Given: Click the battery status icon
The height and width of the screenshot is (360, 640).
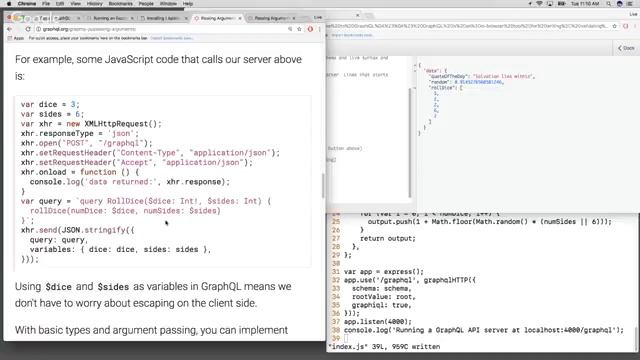Looking at the screenshot, I should [x=562, y=4].
